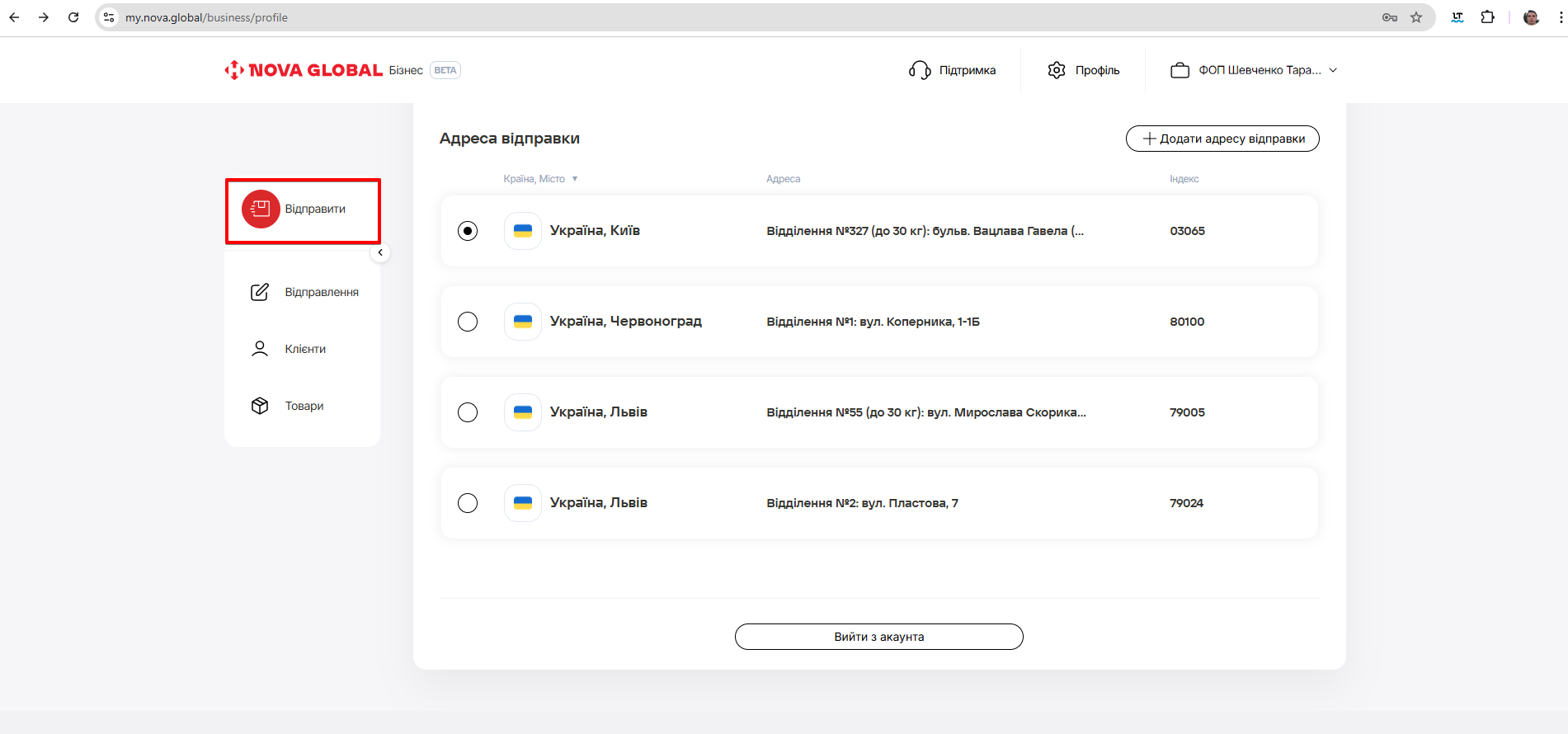
Task: Open Відправлення via its pencil icon
Action: [260, 292]
